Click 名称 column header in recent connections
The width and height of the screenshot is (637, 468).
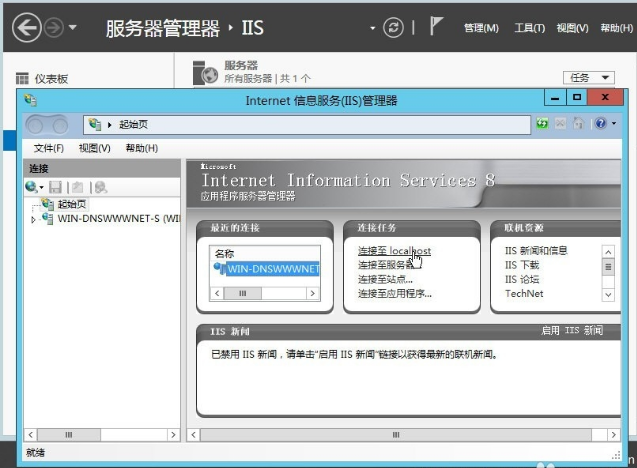[x=224, y=254]
